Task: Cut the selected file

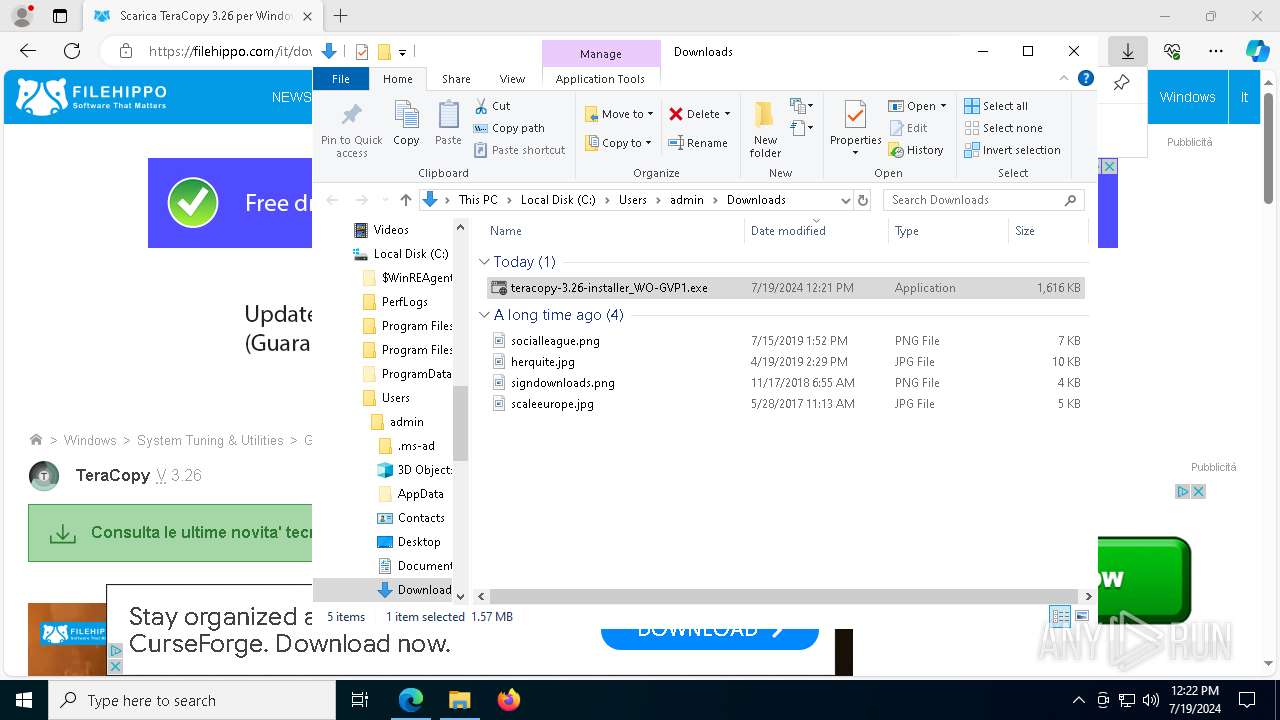Action: click(x=492, y=106)
